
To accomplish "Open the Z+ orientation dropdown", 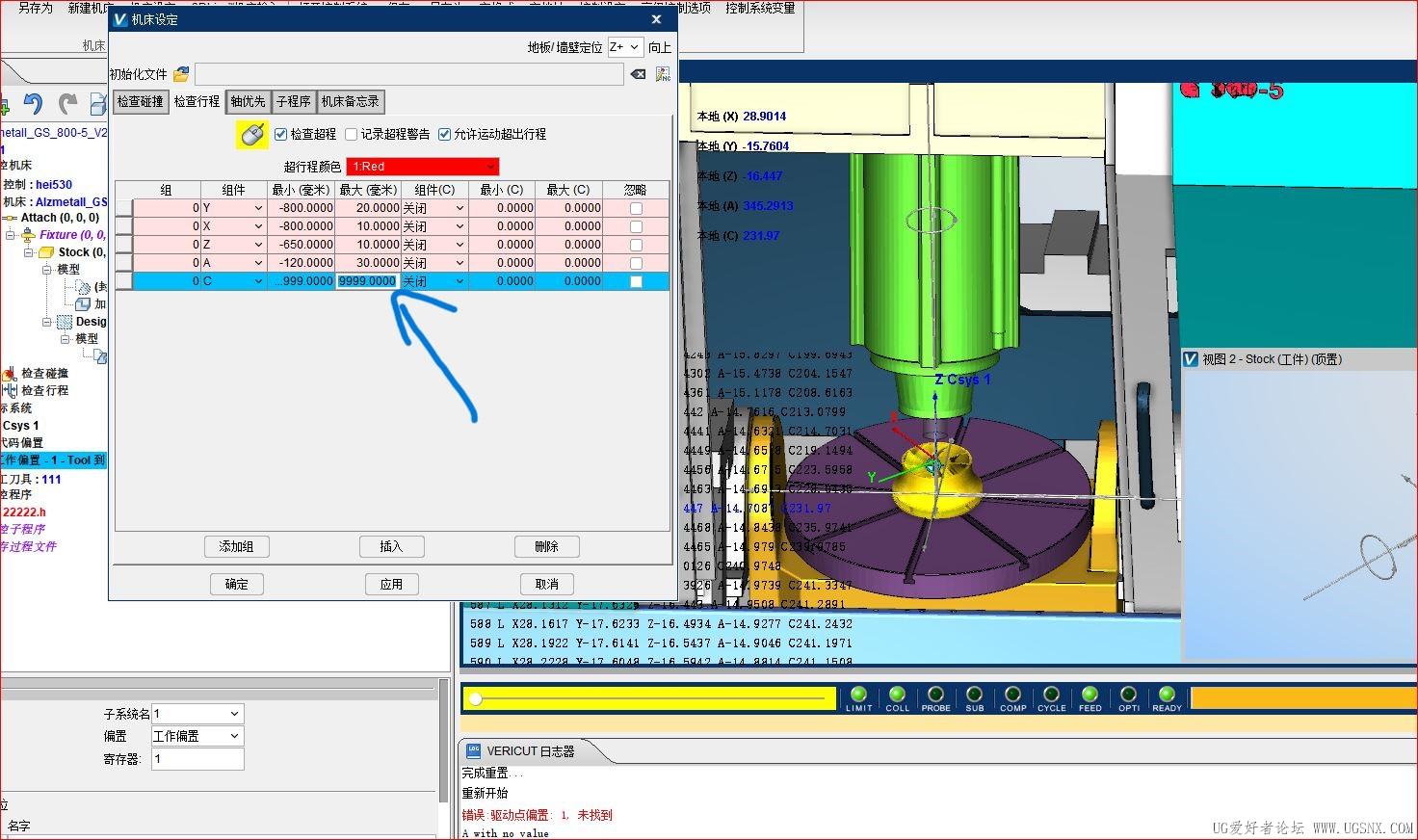I will 624,47.
